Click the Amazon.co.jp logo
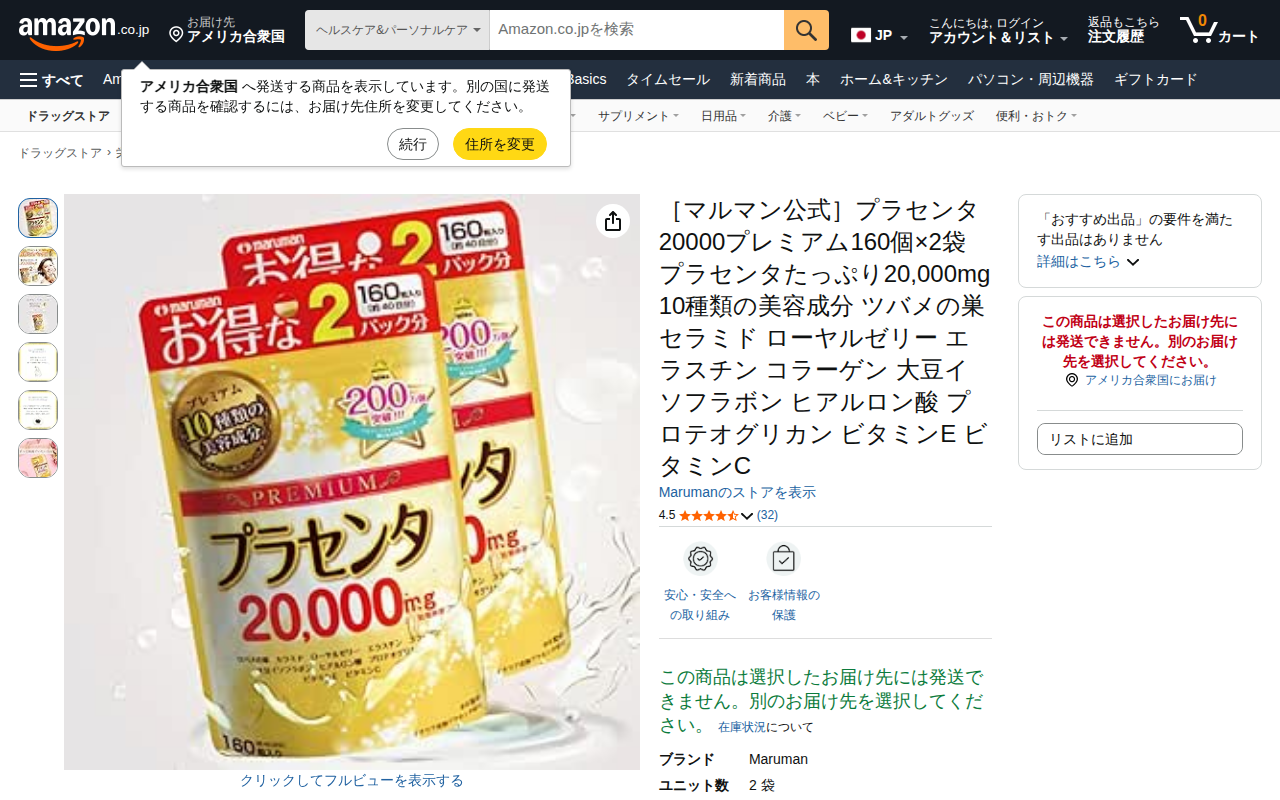The image size is (1280, 800). (x=84, y=30)
